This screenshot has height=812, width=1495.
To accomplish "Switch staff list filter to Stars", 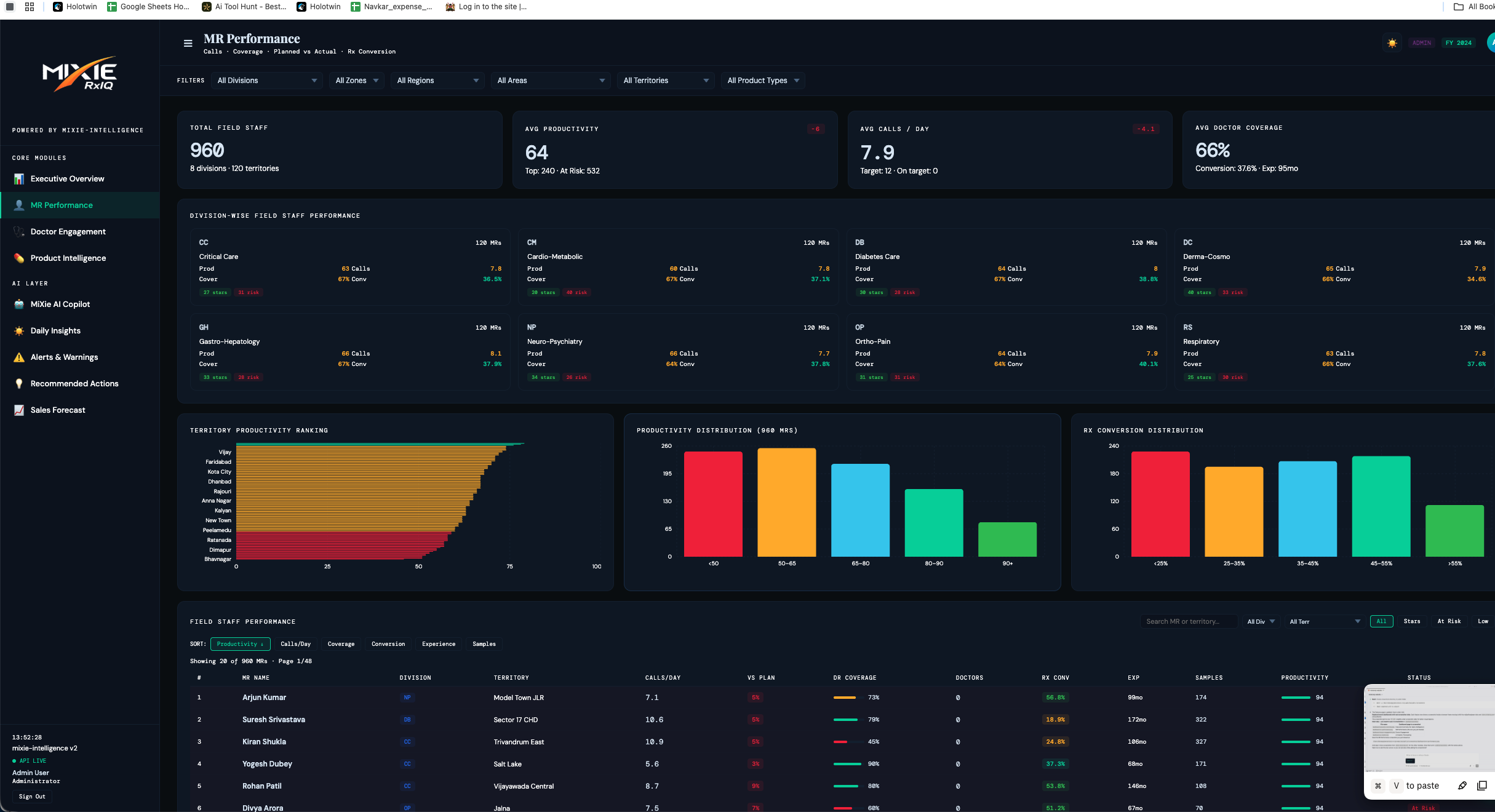I will [1412, 621].
